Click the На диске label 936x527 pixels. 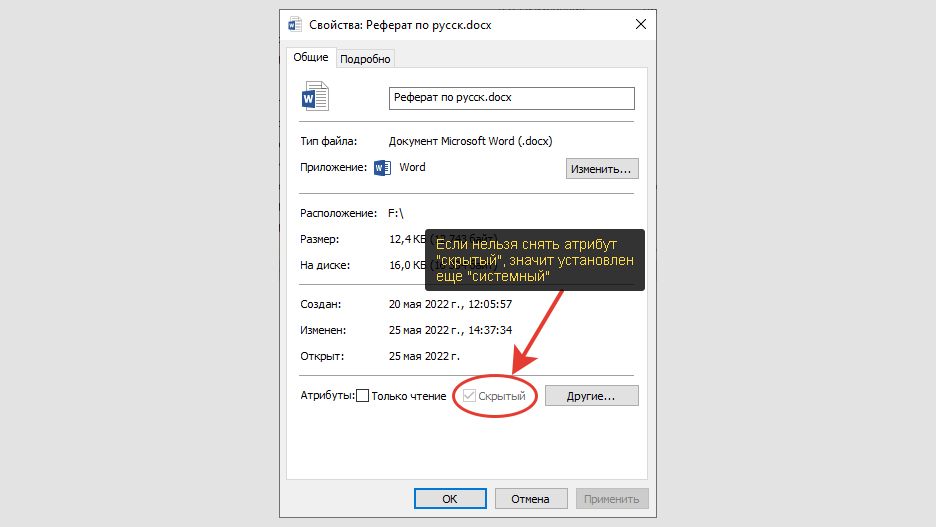tap(325, 265)
